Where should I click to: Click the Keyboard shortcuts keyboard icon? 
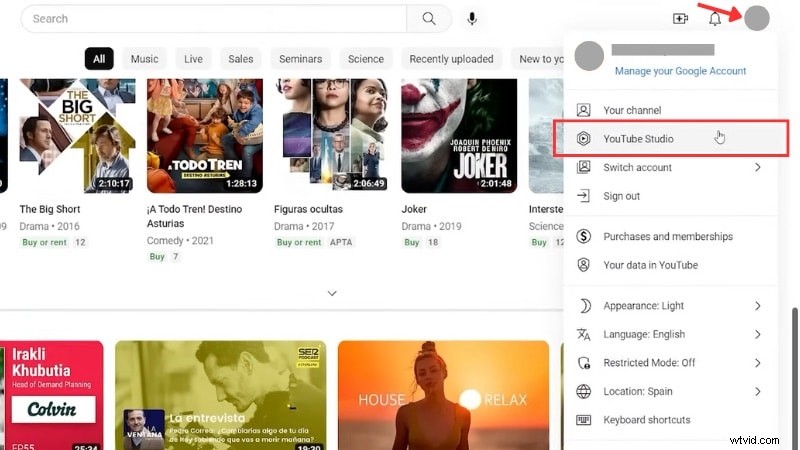click(584, 420)
